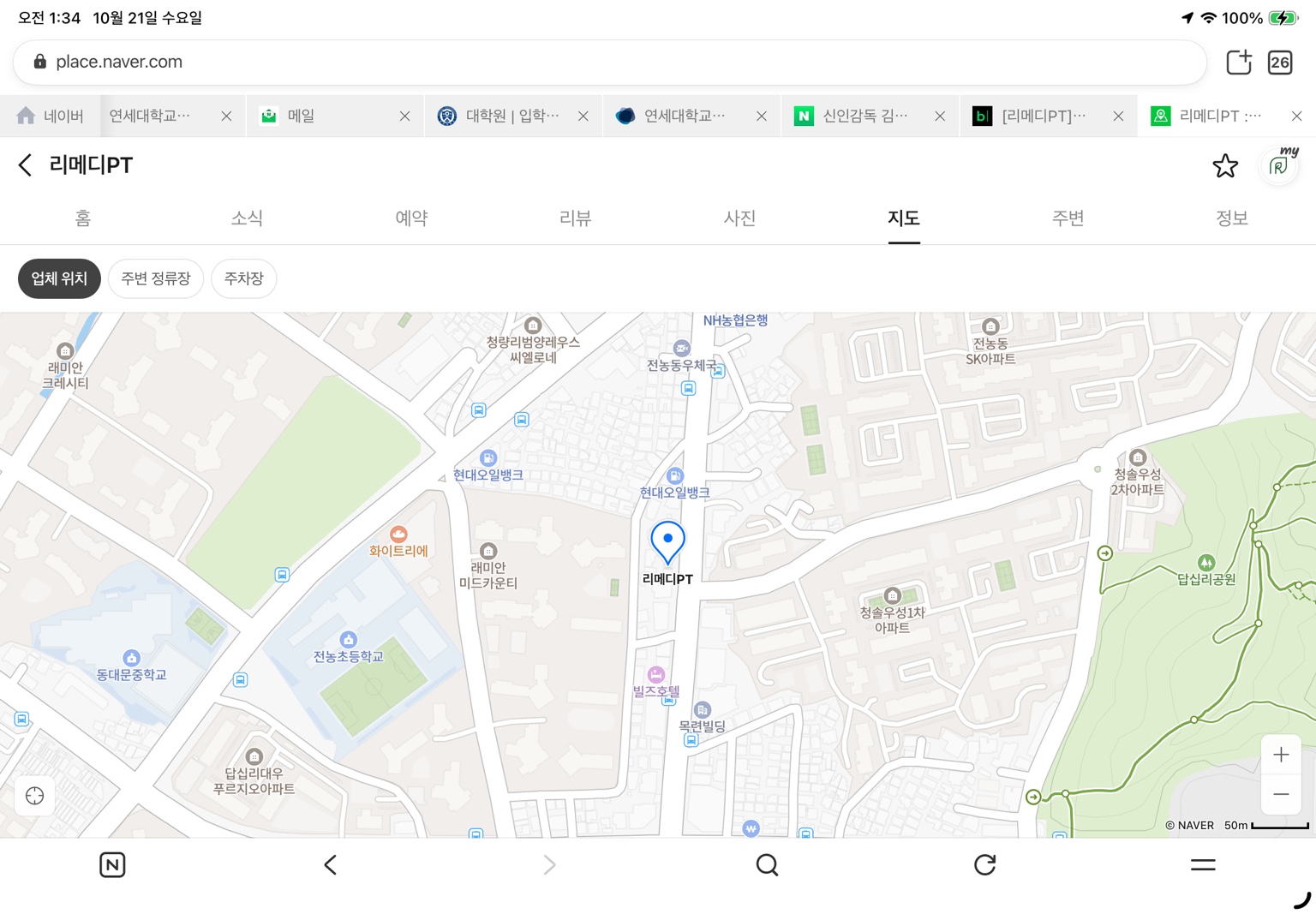The width and height of the screenshot is (1316, 914).
Task: Select the 답십리공원 park marker
Action: 1206,563
